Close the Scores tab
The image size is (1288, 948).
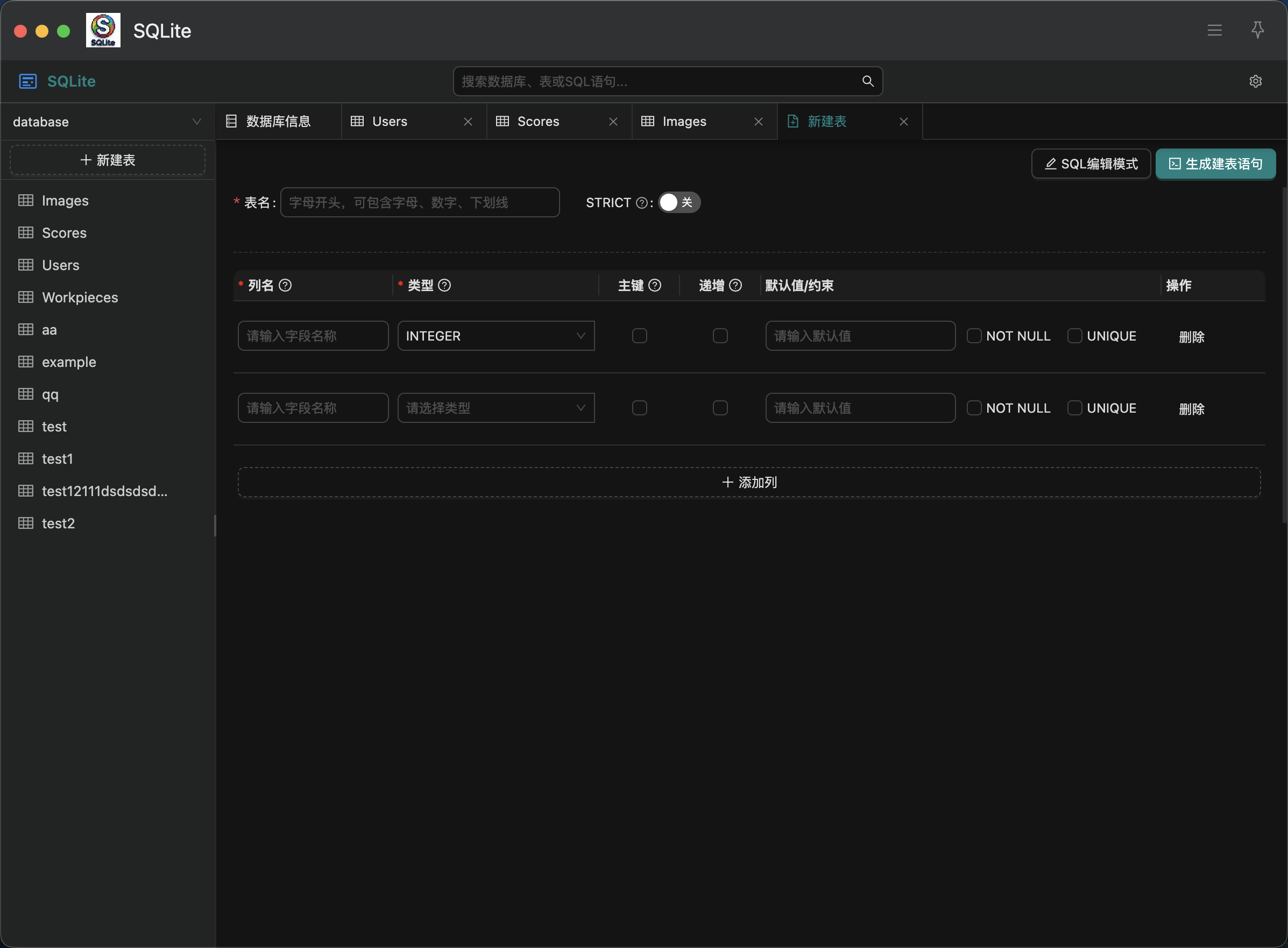(613, 122)
